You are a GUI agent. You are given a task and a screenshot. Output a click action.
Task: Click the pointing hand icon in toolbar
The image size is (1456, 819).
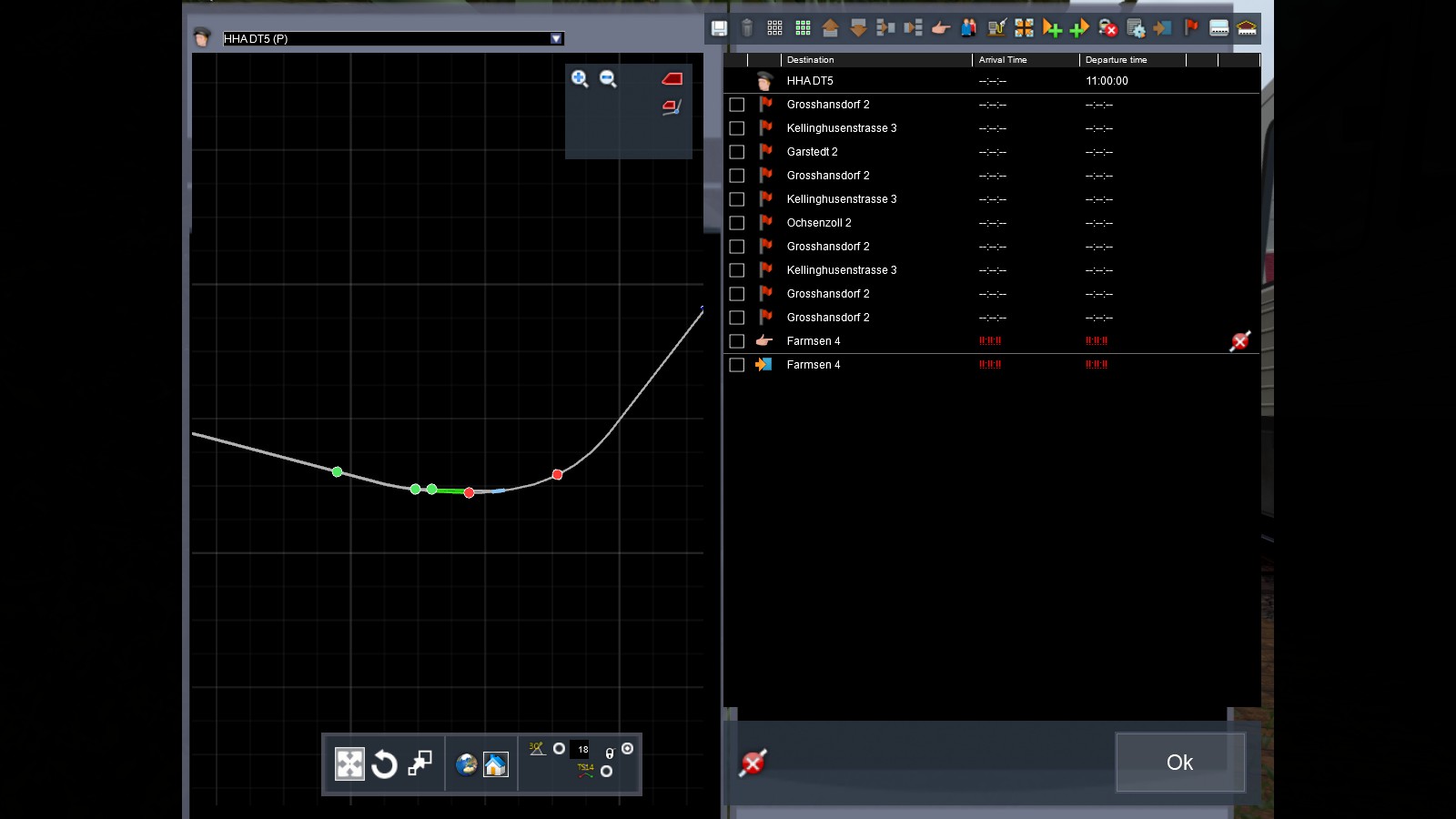tap(941, 28)
